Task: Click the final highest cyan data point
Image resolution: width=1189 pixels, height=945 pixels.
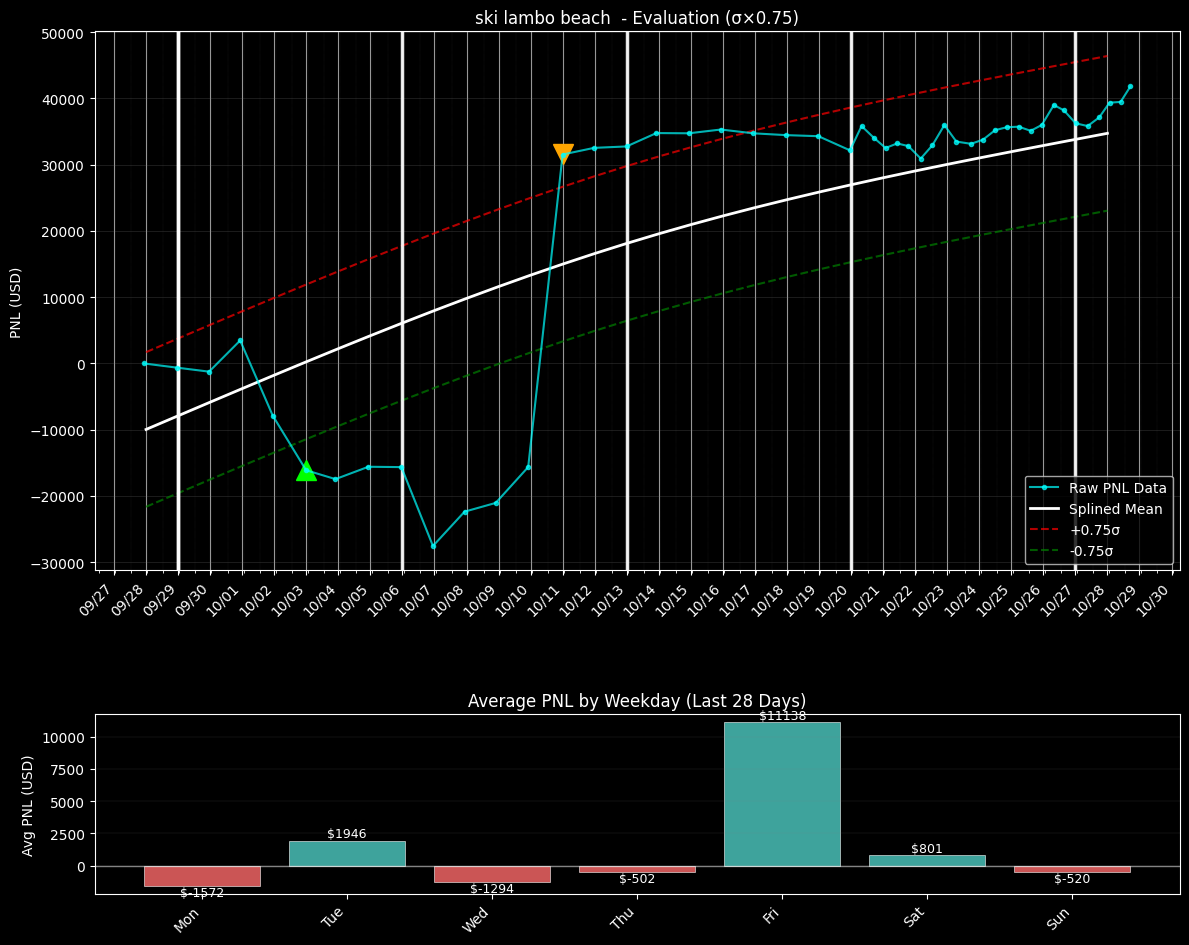Action: pyautogui.click(x=1130, y=86)
